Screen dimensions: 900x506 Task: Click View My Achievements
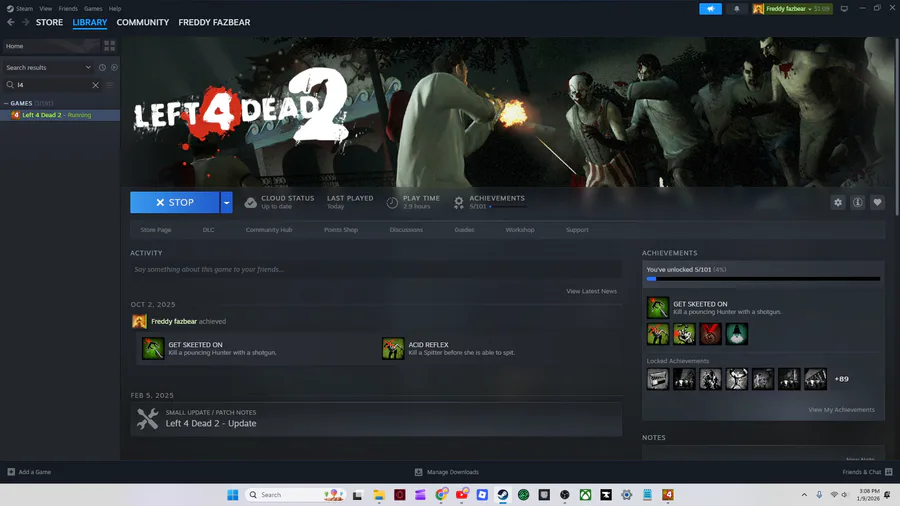pyautogui.click(x=841, y=410)
